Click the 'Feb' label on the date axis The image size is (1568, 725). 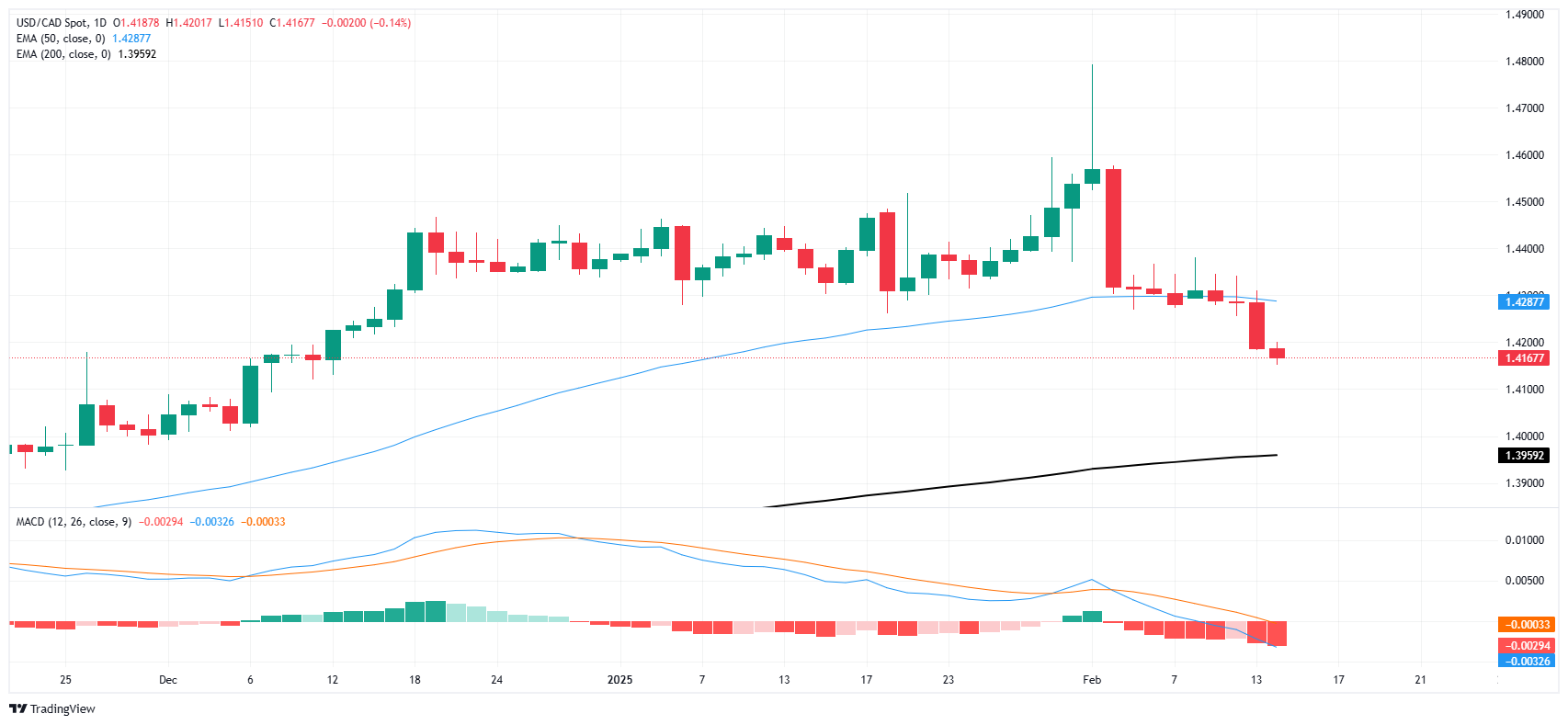coord(1092,680)
